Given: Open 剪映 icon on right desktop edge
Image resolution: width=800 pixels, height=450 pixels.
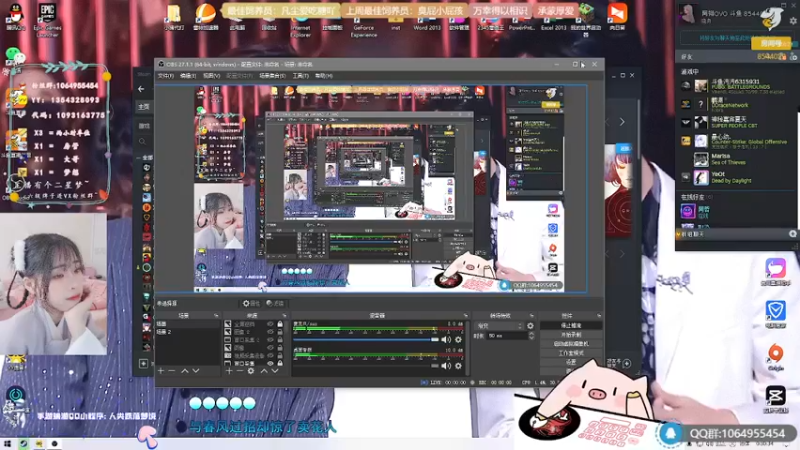Looking at the screenshot, I should [x=775, y=398].
